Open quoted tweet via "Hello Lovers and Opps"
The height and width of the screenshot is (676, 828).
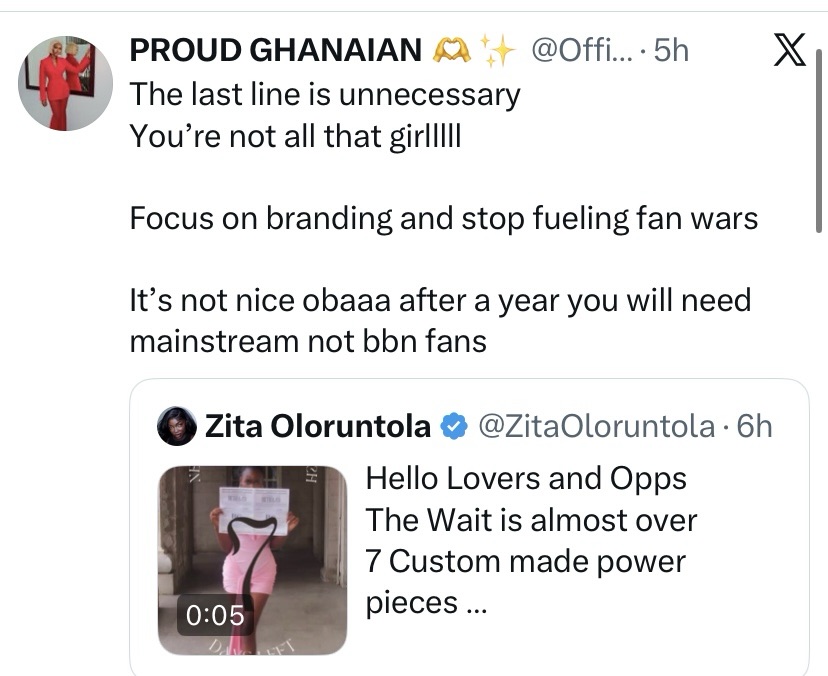[x=526, y=478]
